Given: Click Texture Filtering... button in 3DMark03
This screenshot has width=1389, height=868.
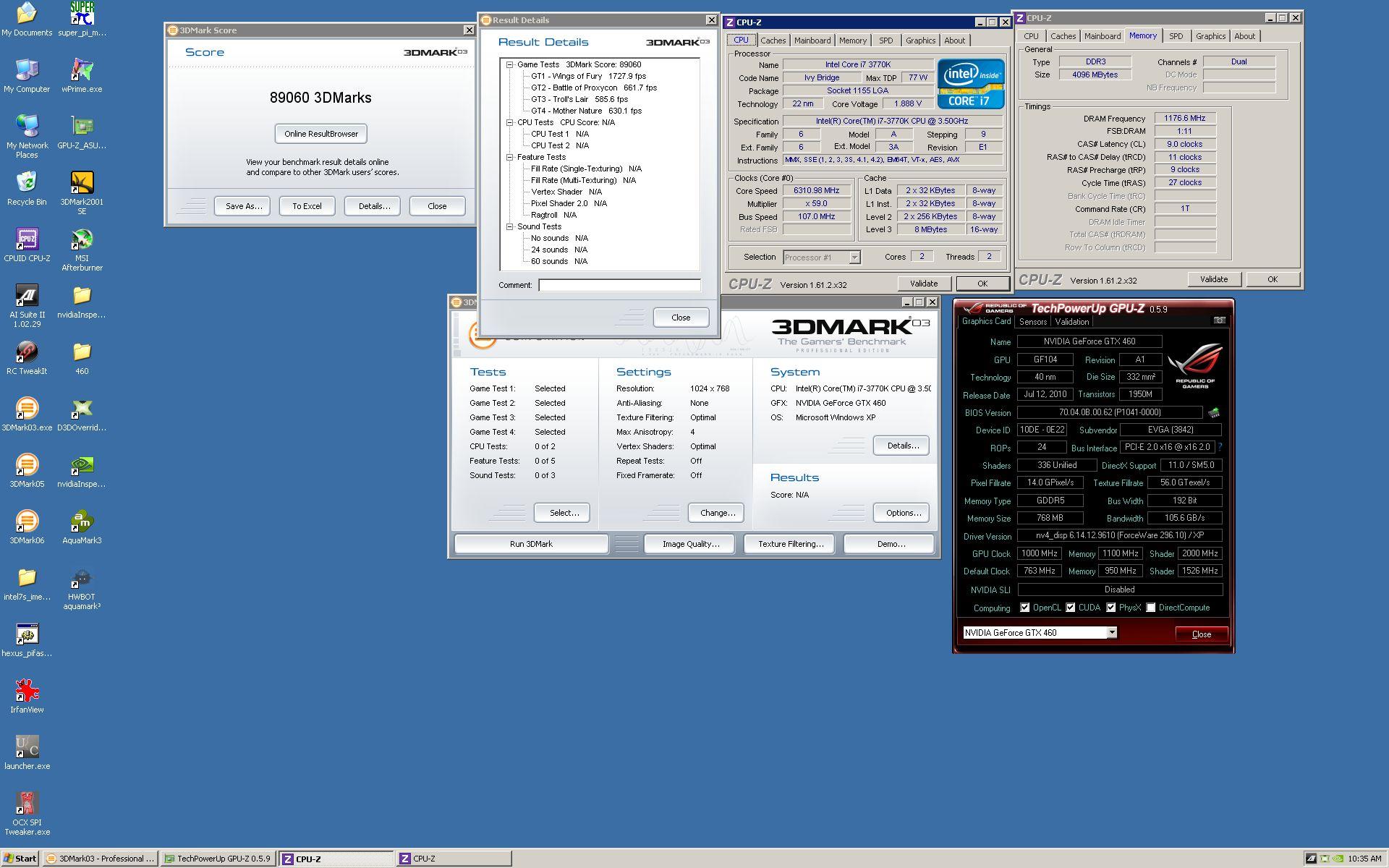Looking at the screenshot, I should pyautogui.click(x=790, y=544).
